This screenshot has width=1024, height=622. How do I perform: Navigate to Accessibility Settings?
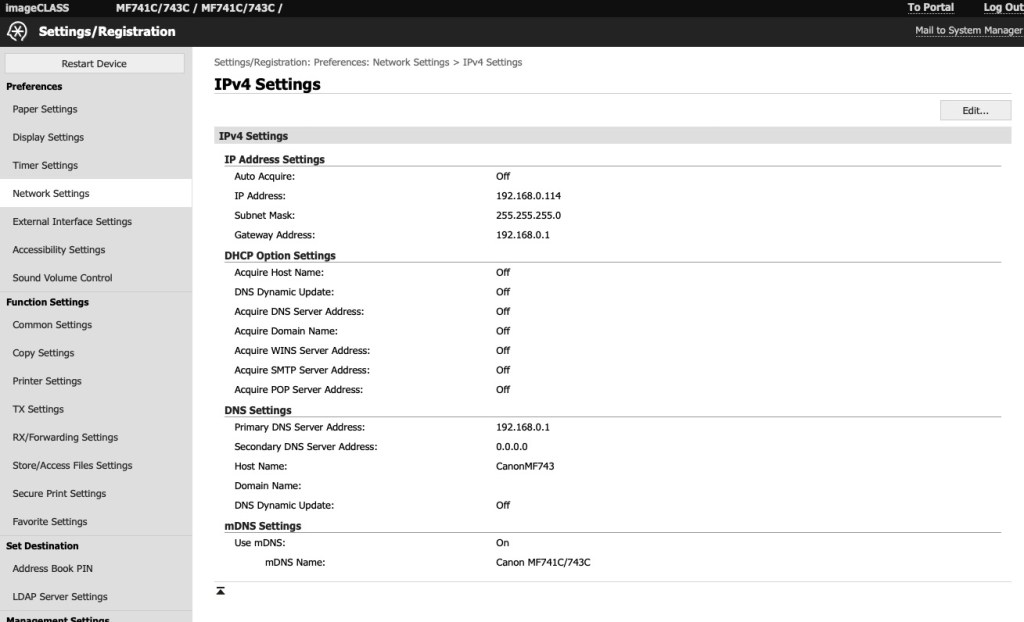point(59,249)
